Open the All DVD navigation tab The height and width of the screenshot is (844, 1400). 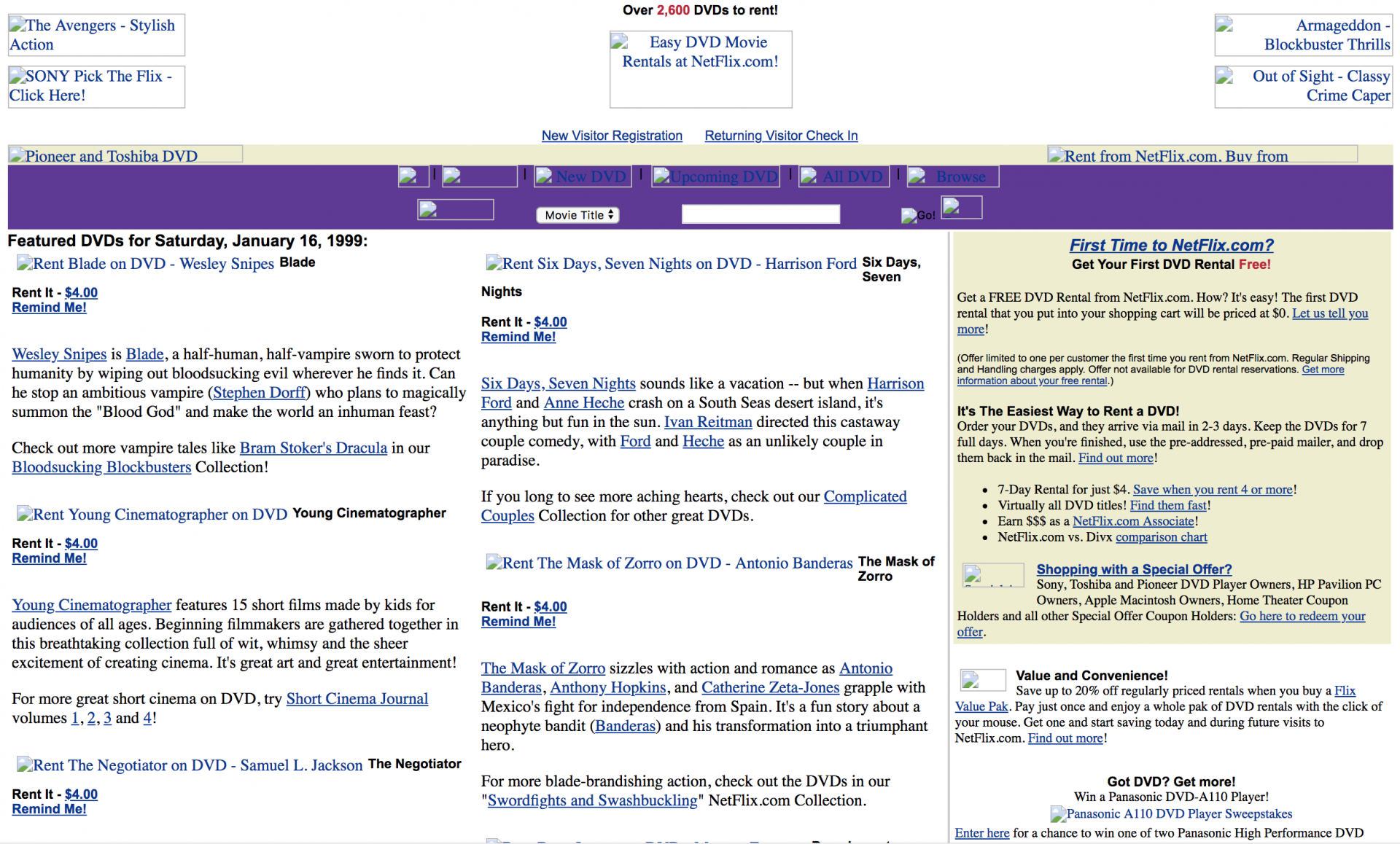[844, 176]
